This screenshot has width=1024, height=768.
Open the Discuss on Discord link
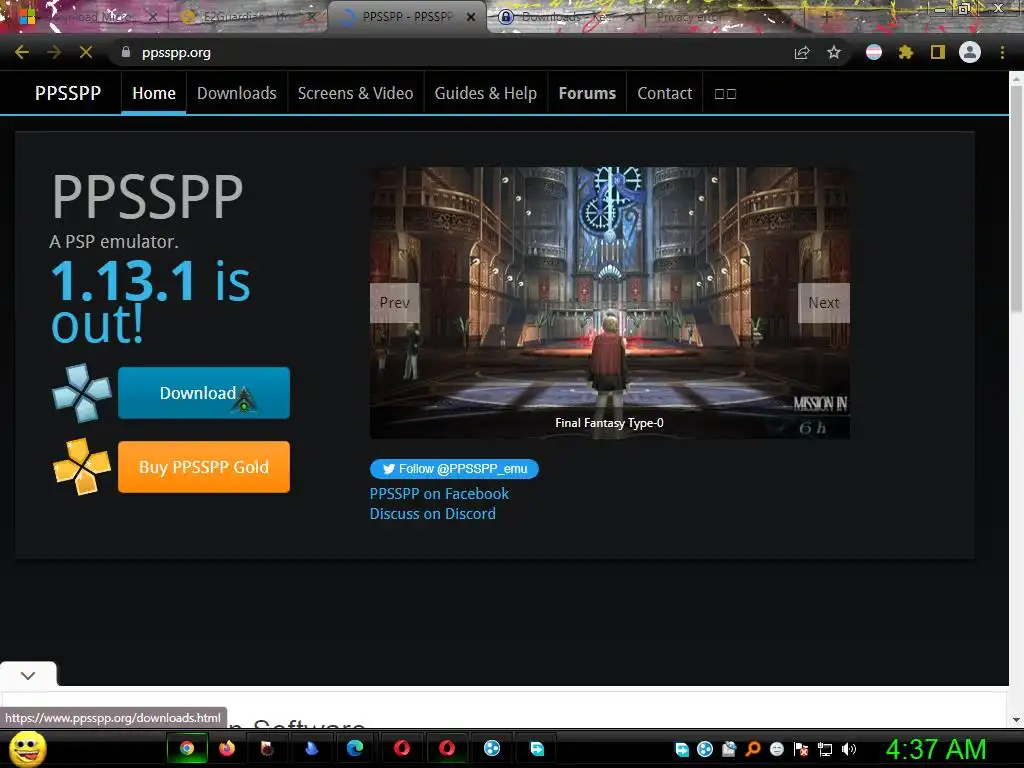coord(432,514)
